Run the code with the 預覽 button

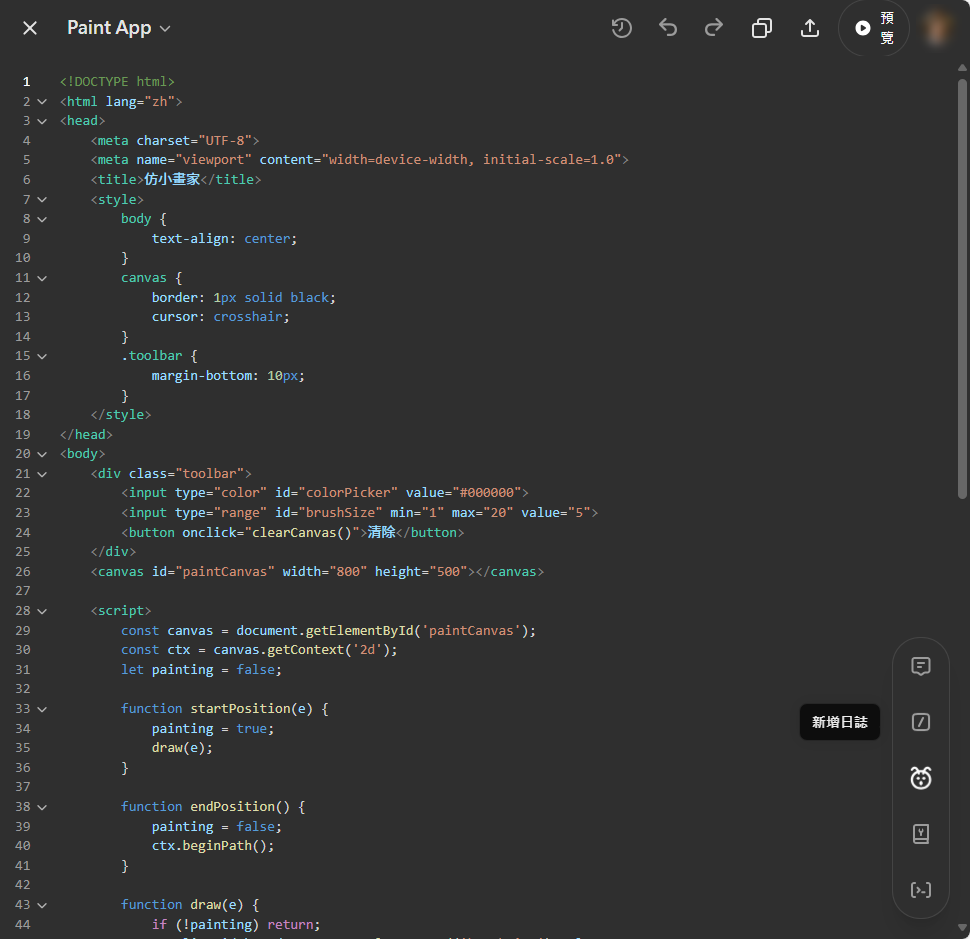coord(873,28)
